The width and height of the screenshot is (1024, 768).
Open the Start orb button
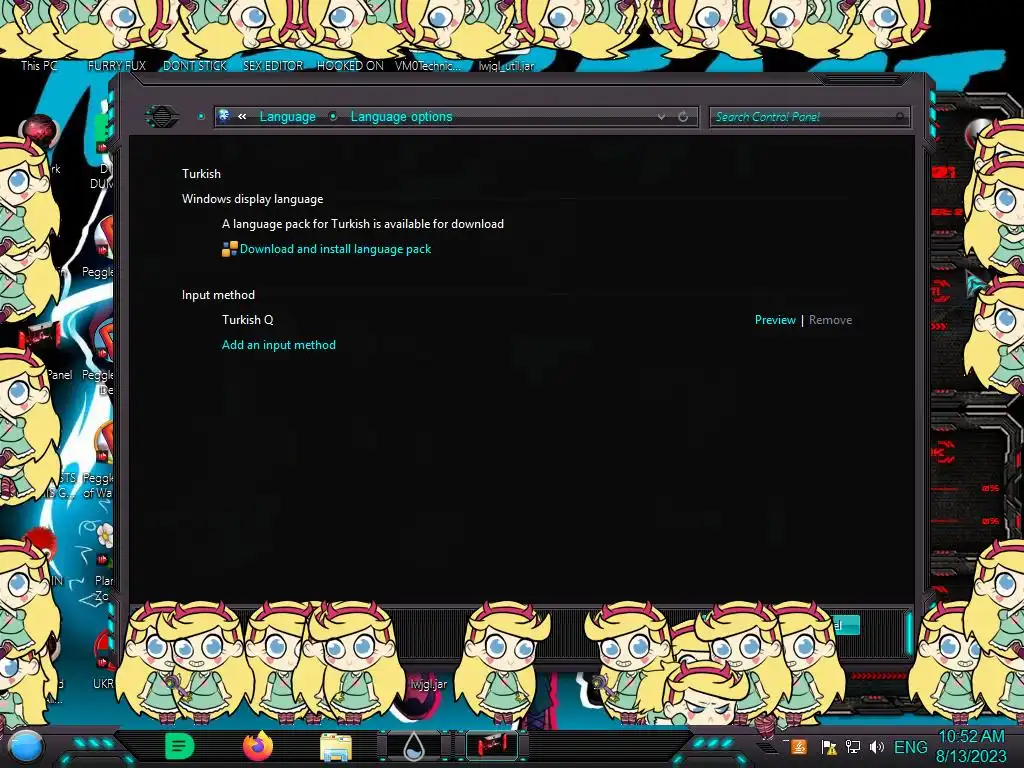point(25,748)
